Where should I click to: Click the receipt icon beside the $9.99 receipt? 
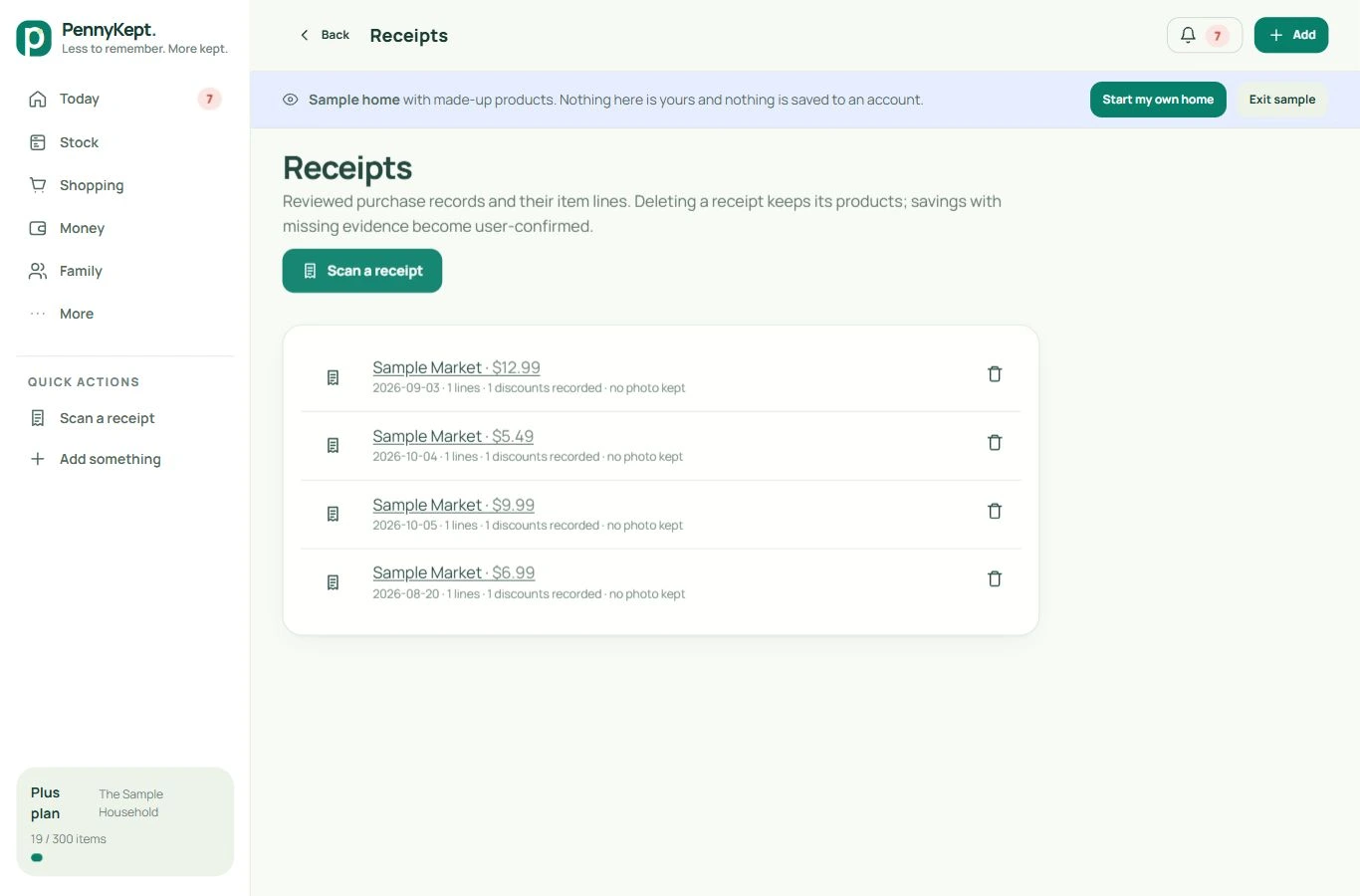tap(334, 514)
